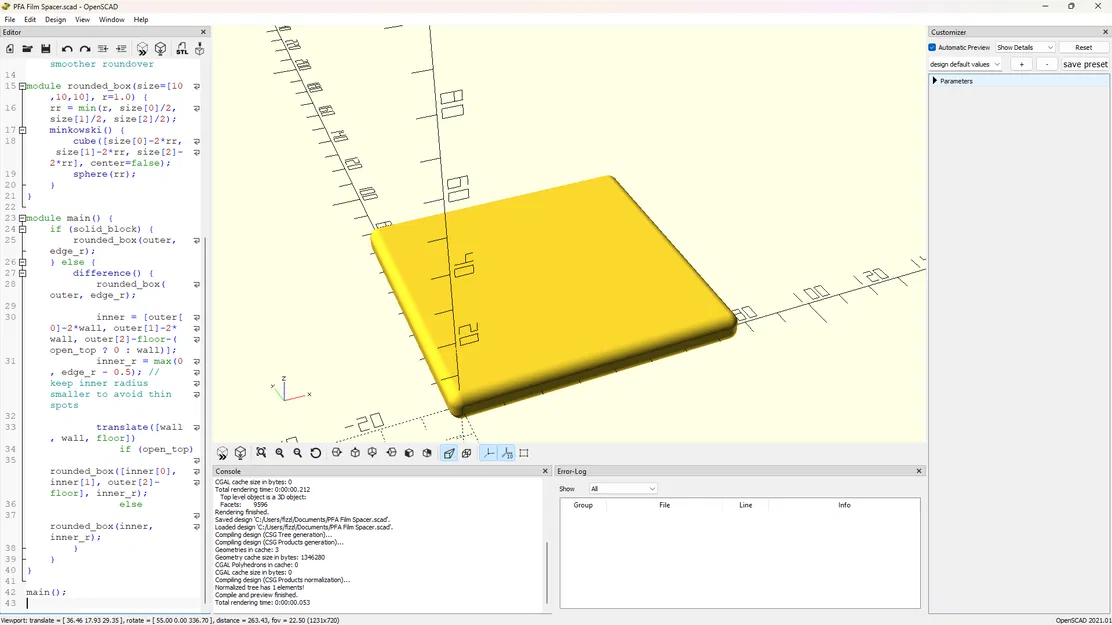
Task: Export the model as STL
Action: point(182,48)
